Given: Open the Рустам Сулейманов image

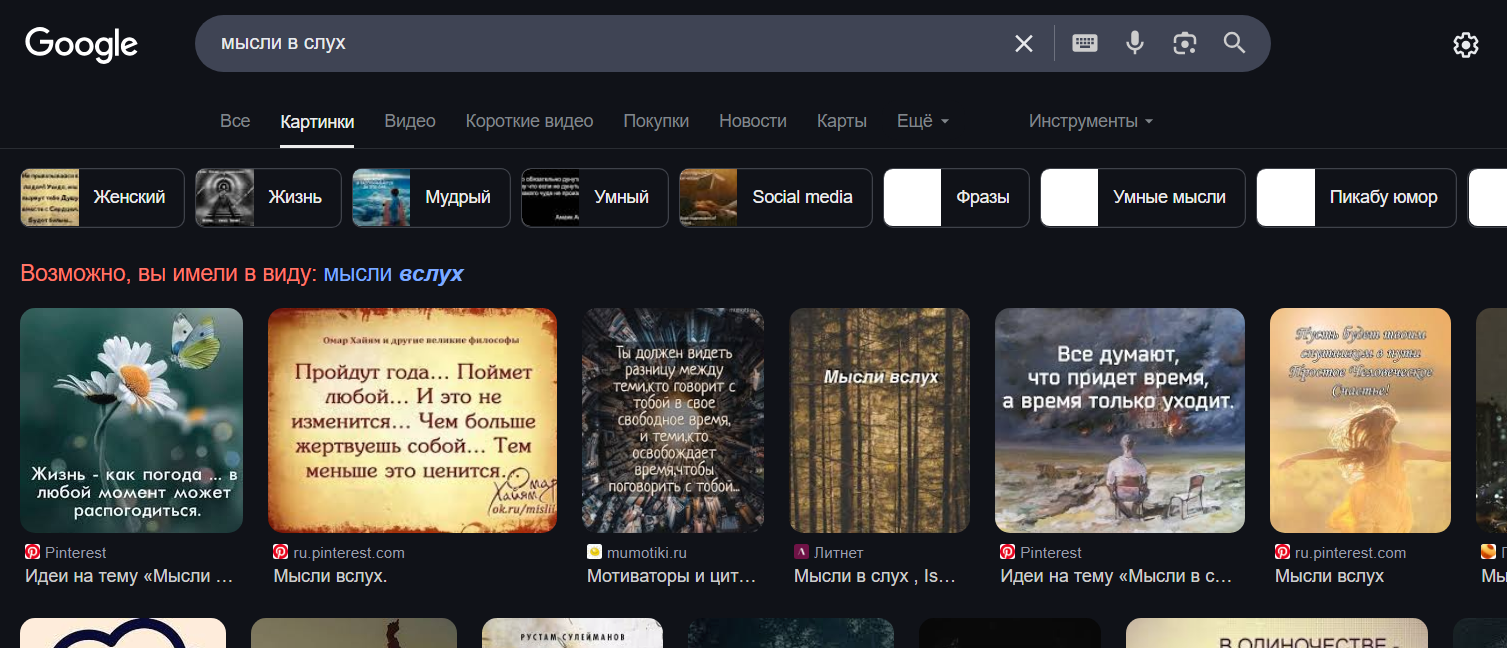Looking at the screenshot, I should point(572,633).
